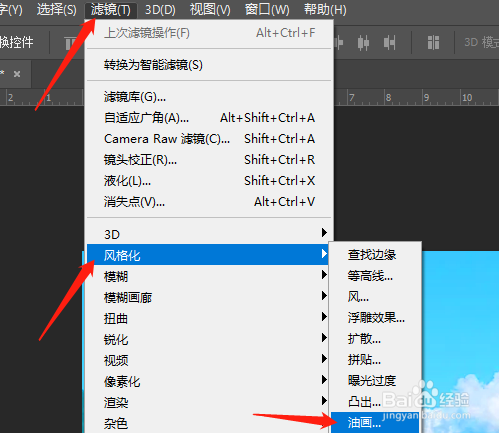The height and width of the screenshot is (433, 499).
Task: Expand the 模糊 blur submenu
Action: tap(209, 276)
